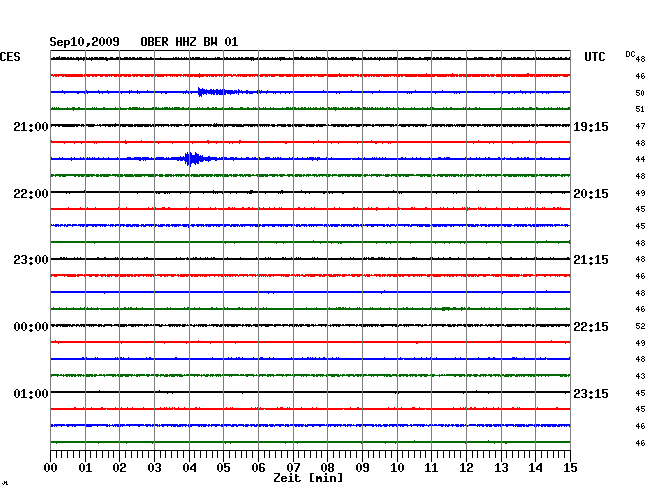
Task: Pick the large event near minute 04 on the 19:45 blue trace
Action: click(x=195, y=159)
